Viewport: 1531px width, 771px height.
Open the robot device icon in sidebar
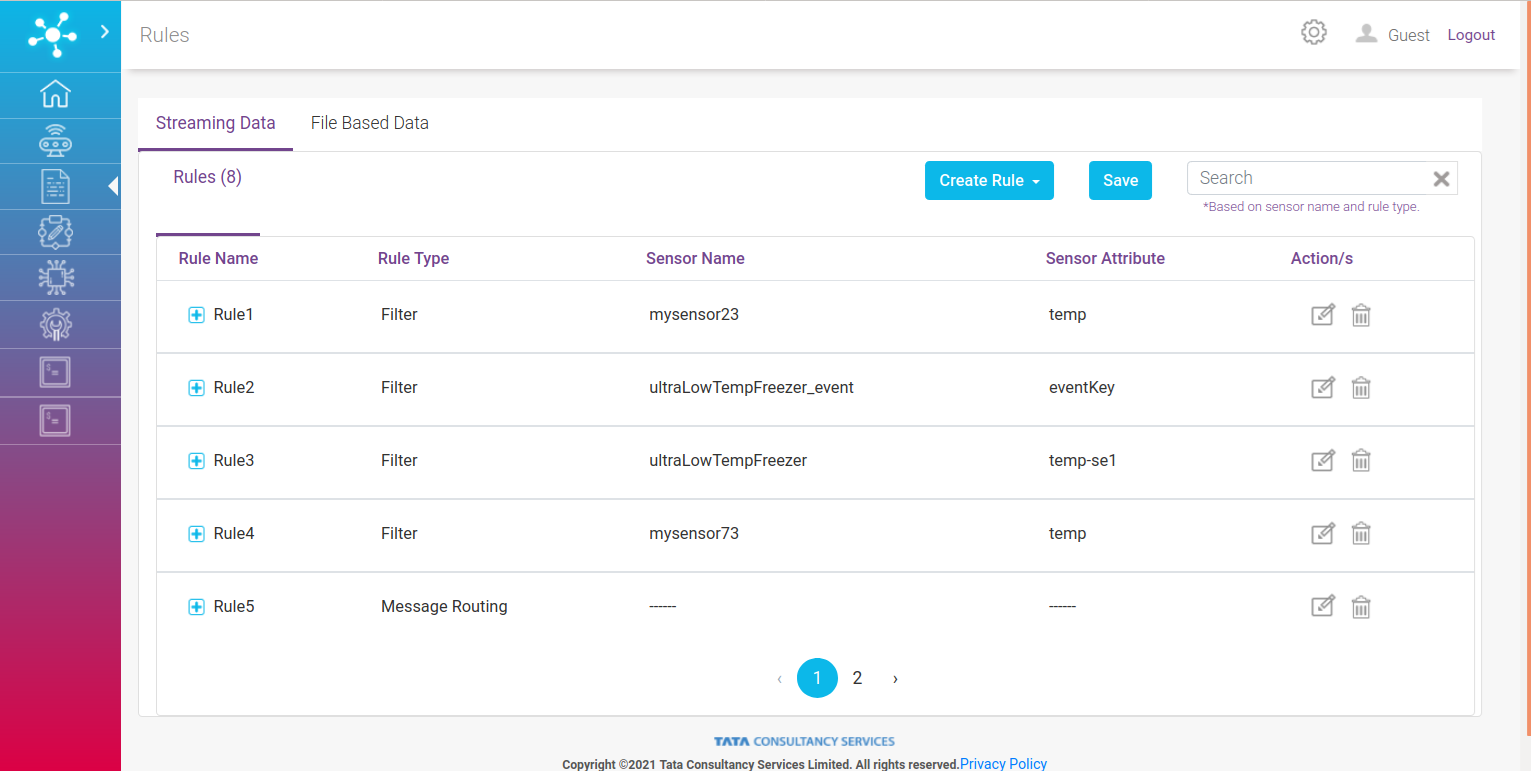(55, 140)
